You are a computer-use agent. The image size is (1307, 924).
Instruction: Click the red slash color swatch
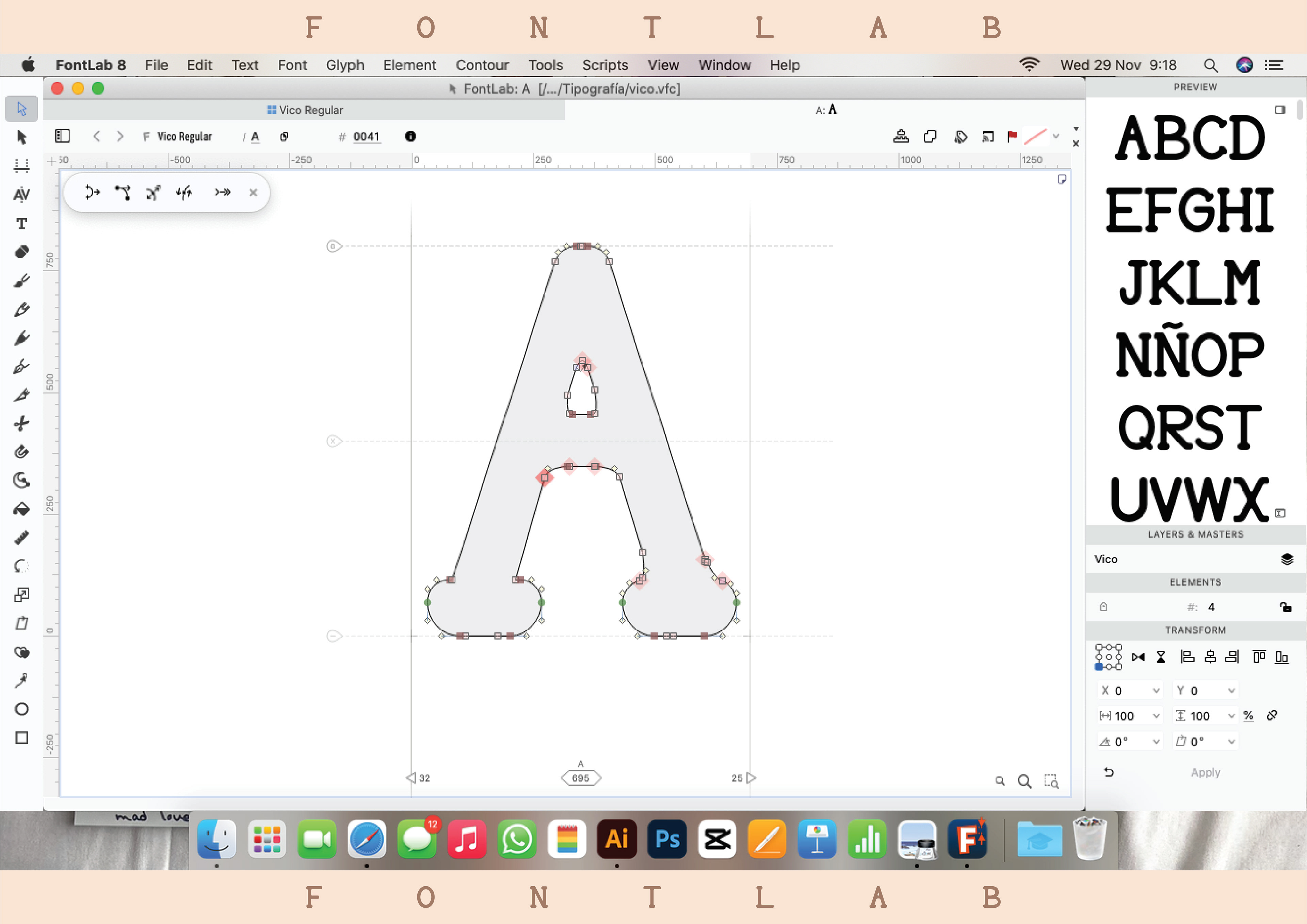point(1035,136)
